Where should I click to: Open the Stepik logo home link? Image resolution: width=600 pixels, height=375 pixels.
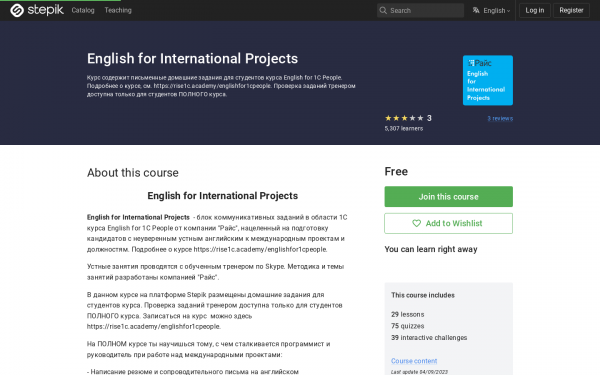(37, 10)
